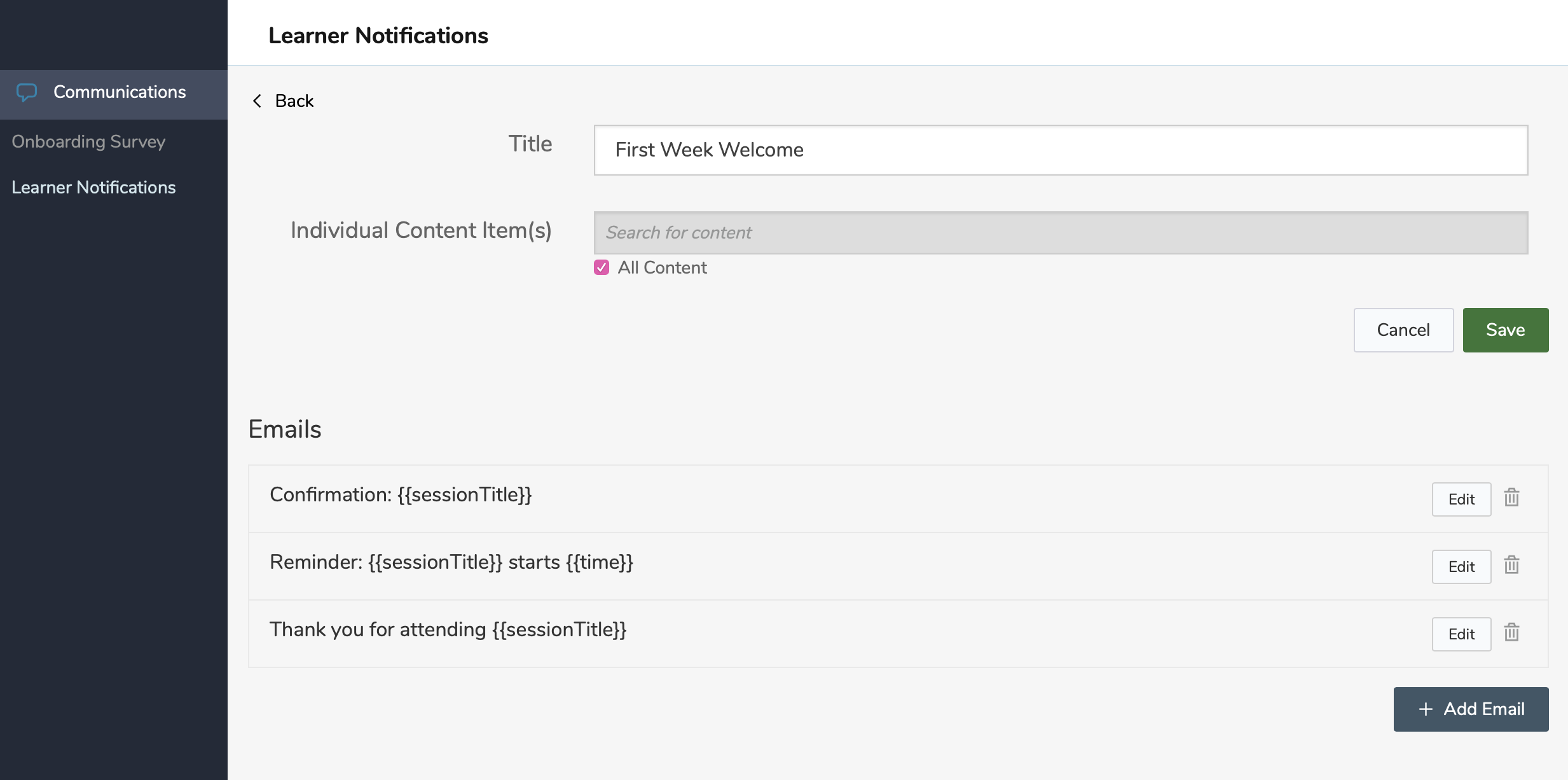Viewport: 1568px width, 780px height.
Task: Uncheck the All Content checkbox
Action: 602,268
